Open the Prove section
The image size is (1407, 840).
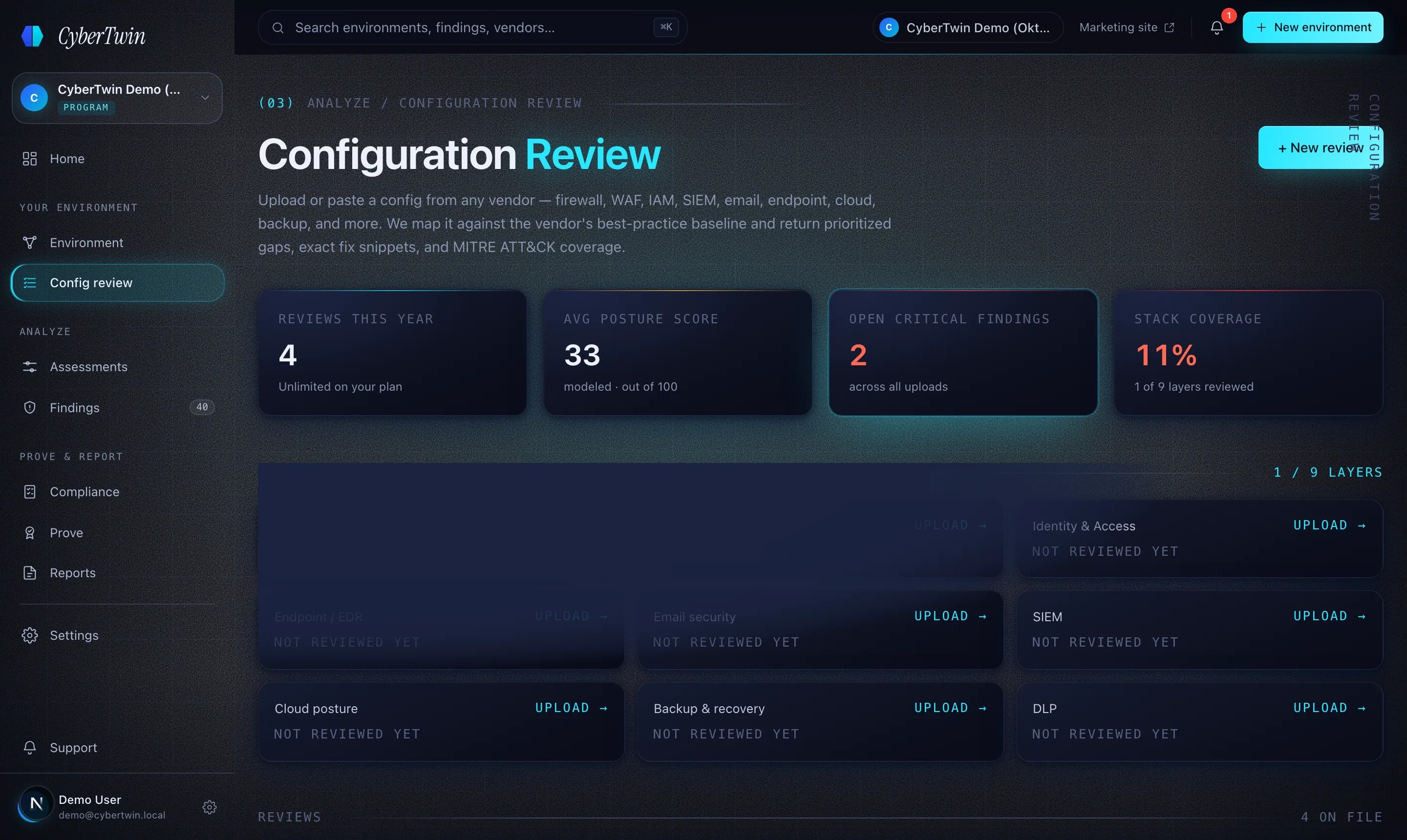coord(117,533)
